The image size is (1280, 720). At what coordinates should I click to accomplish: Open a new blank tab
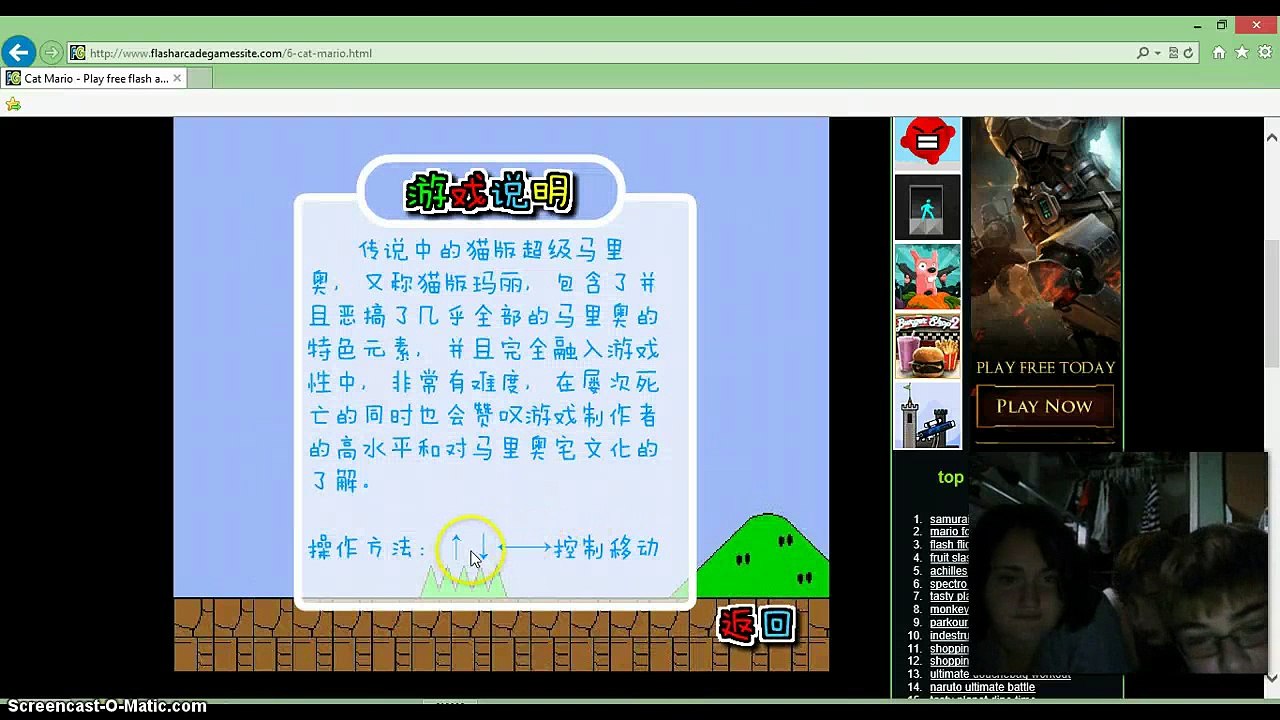[x=199, y=78]
